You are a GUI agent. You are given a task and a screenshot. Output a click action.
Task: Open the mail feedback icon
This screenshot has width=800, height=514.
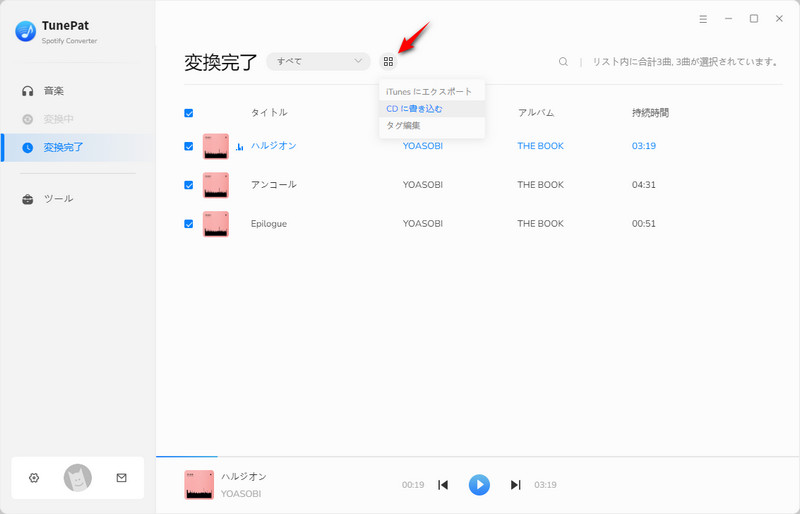pyautogui.click(x=121, y=478)
